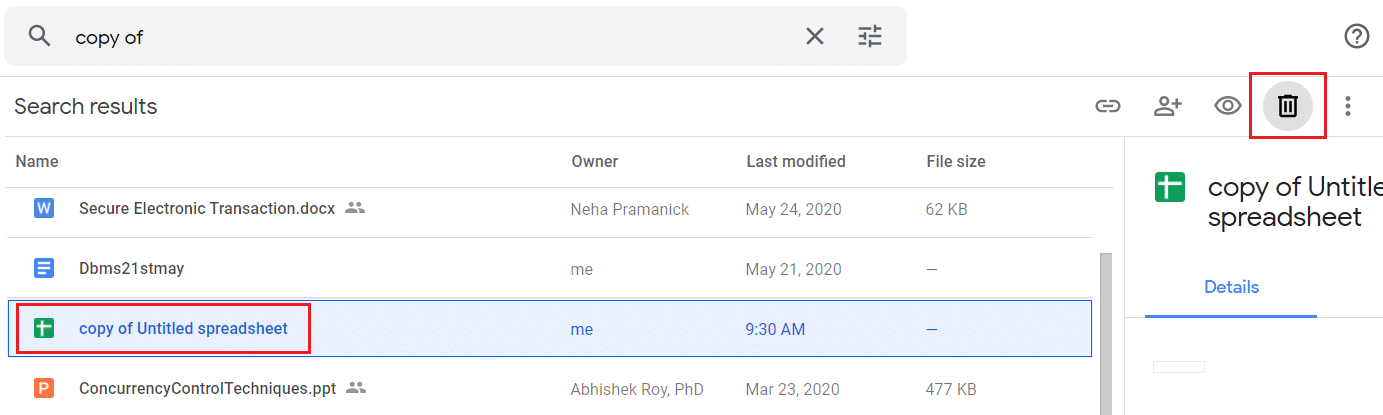This screenshot has width=1383, height=415.
Task: Open search filter options
Action: [870, 37]
